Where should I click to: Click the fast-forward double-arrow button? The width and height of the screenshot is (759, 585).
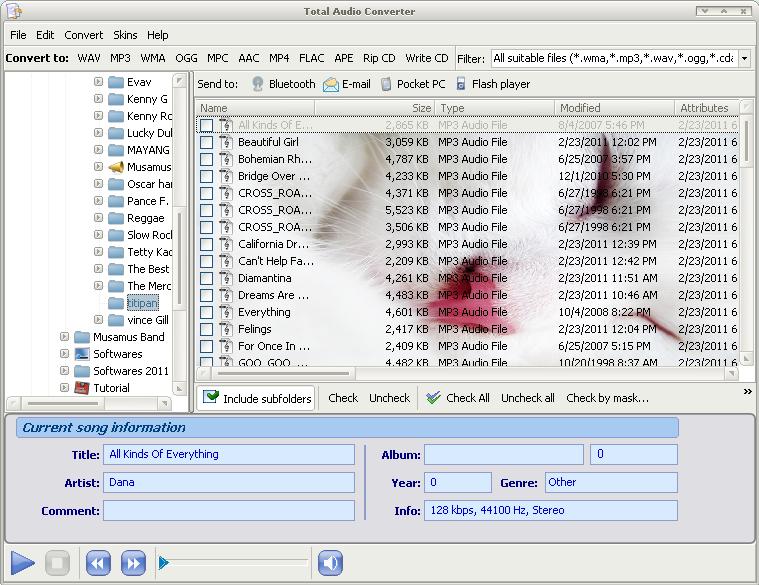coord(133,563)
